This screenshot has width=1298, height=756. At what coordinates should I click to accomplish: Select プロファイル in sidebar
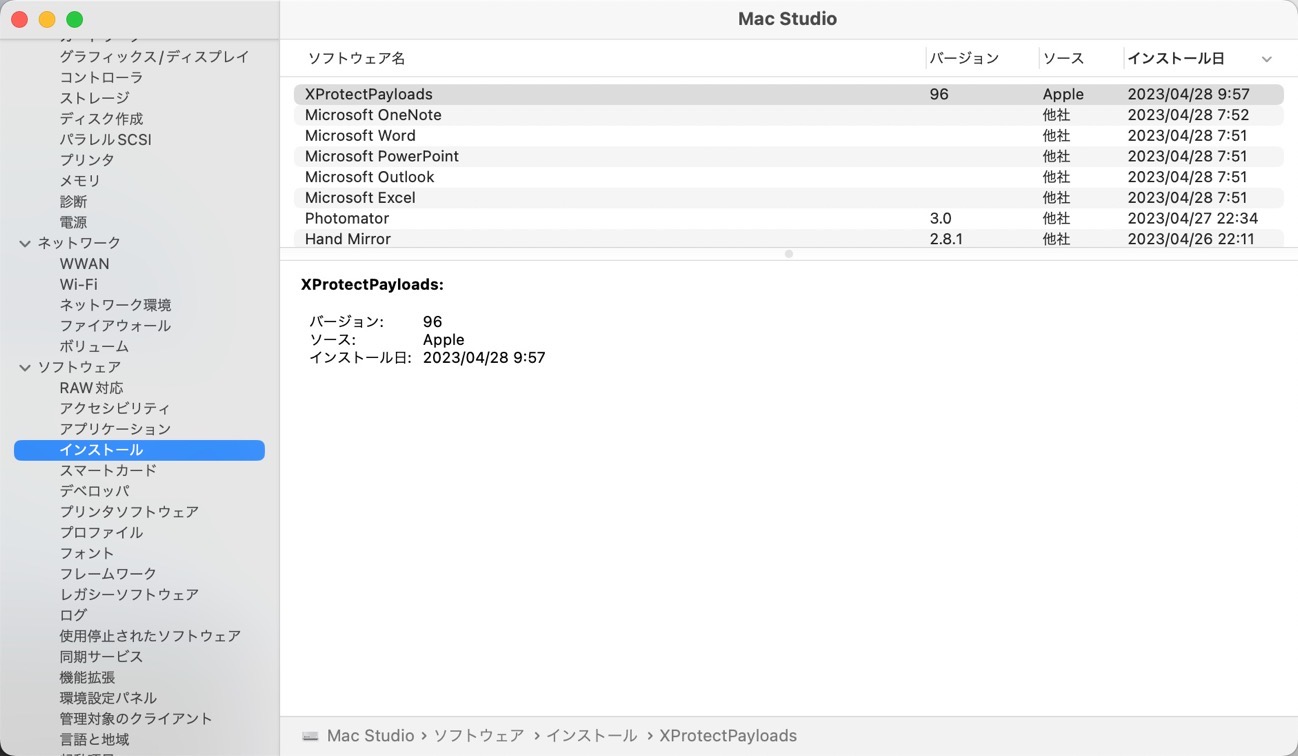pyautogui.click(x=101, y=533)
